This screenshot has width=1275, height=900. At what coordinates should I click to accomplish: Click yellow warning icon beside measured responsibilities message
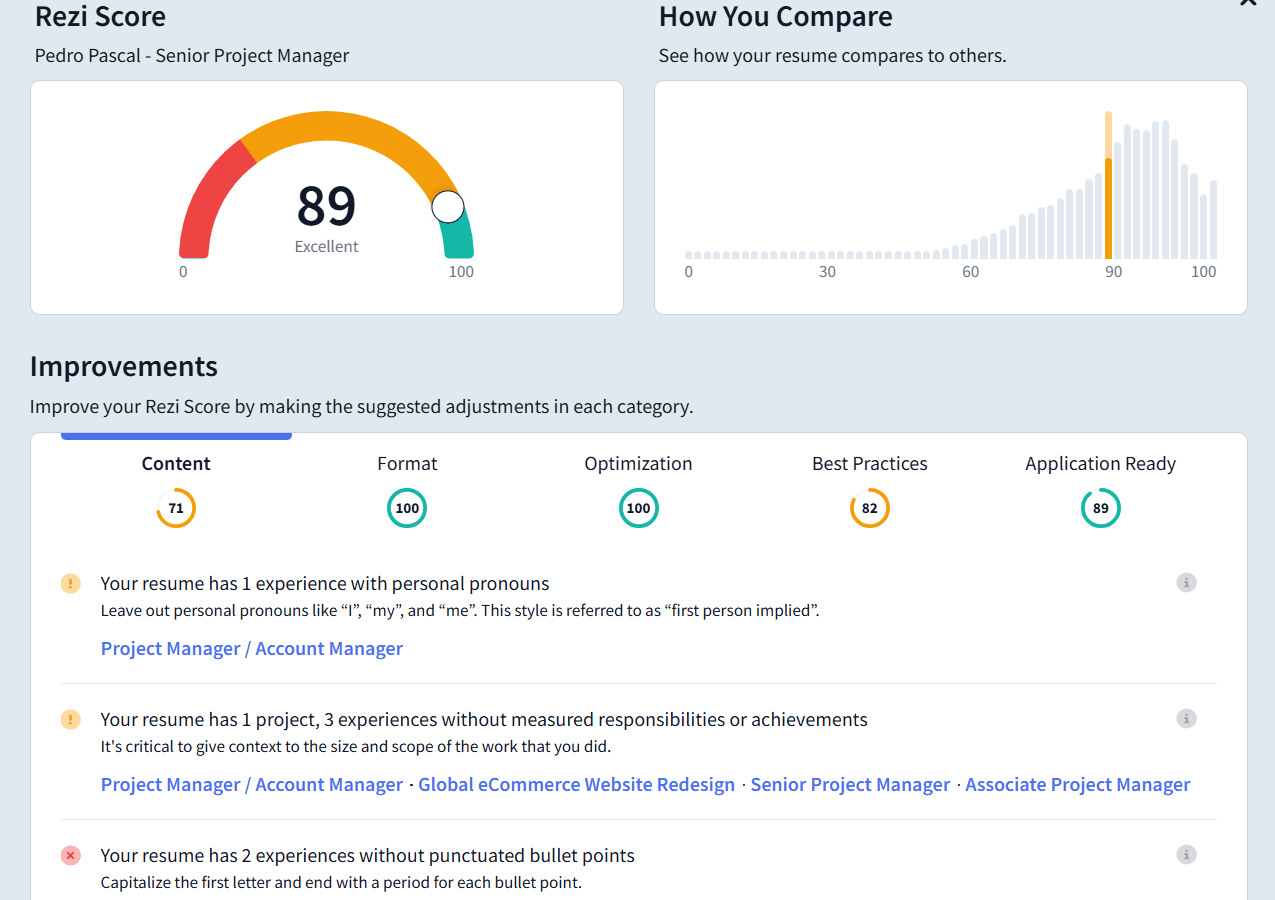[x=70, y=719]
